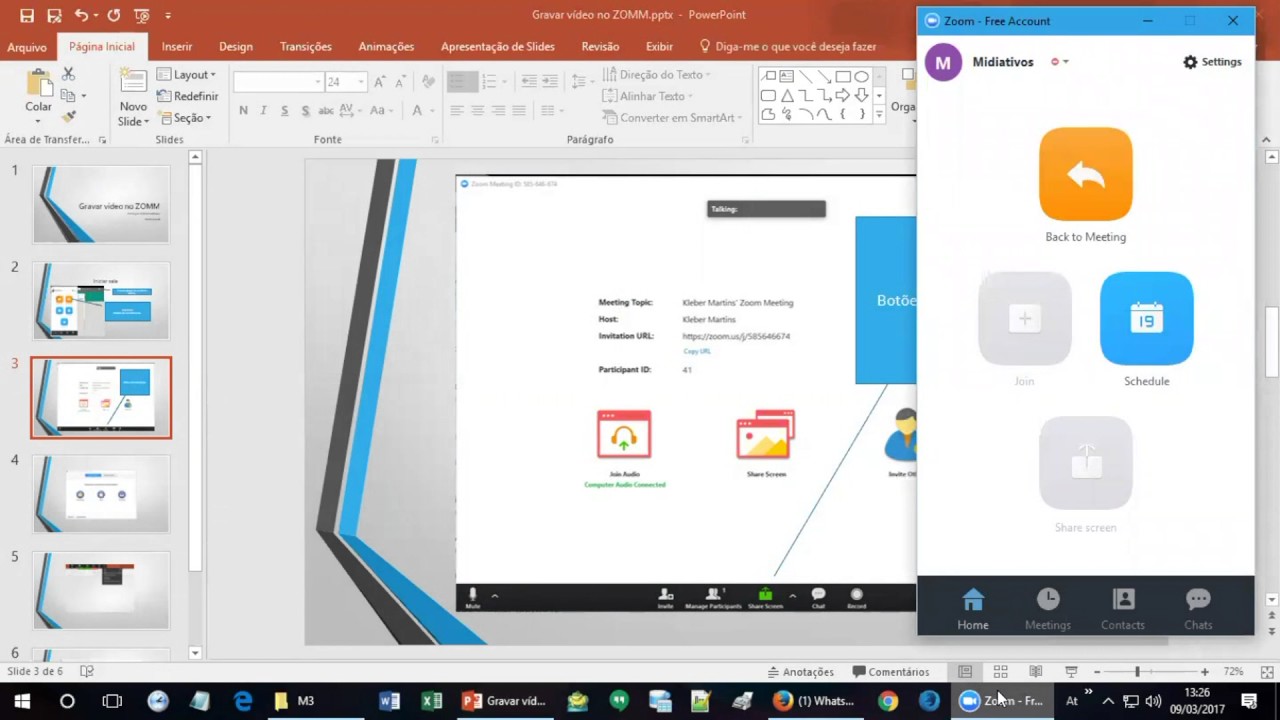Go to Zoom Contacts tab

[1123, 609]
